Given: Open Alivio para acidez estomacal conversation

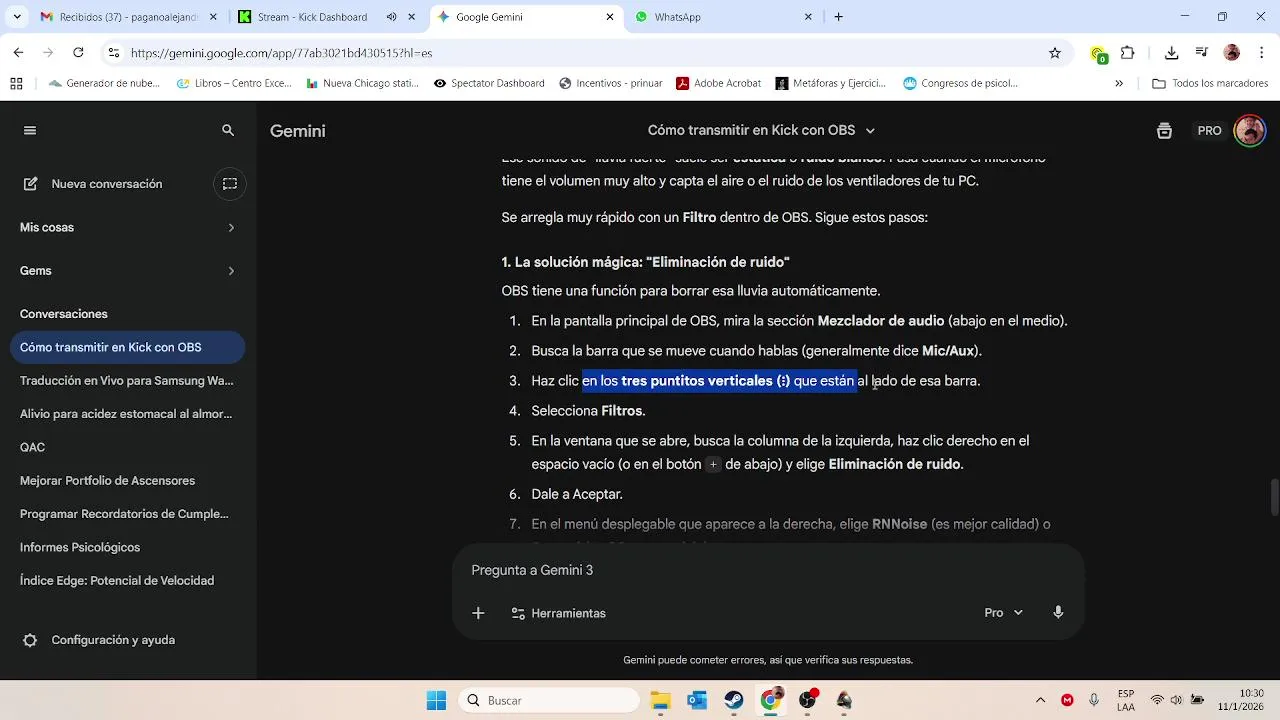Looking at the screenshot, I should 127,414.
